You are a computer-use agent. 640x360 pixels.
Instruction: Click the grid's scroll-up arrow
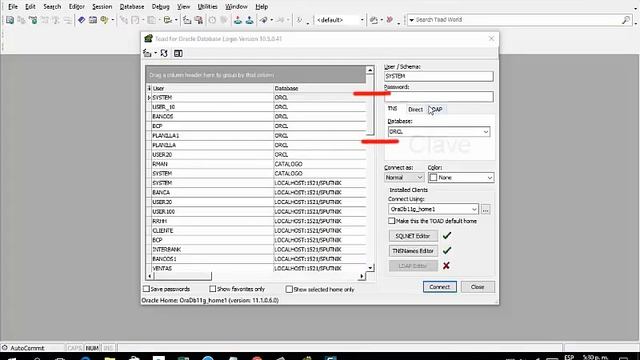point(370,70)
